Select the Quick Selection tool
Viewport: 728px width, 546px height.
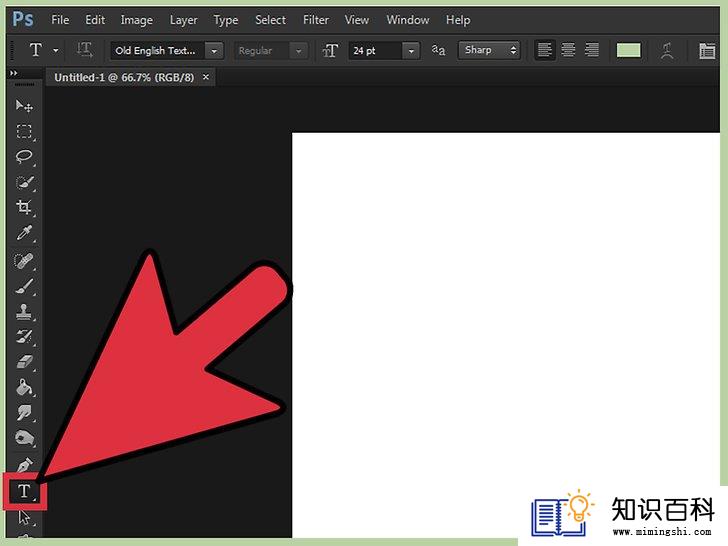24,182
